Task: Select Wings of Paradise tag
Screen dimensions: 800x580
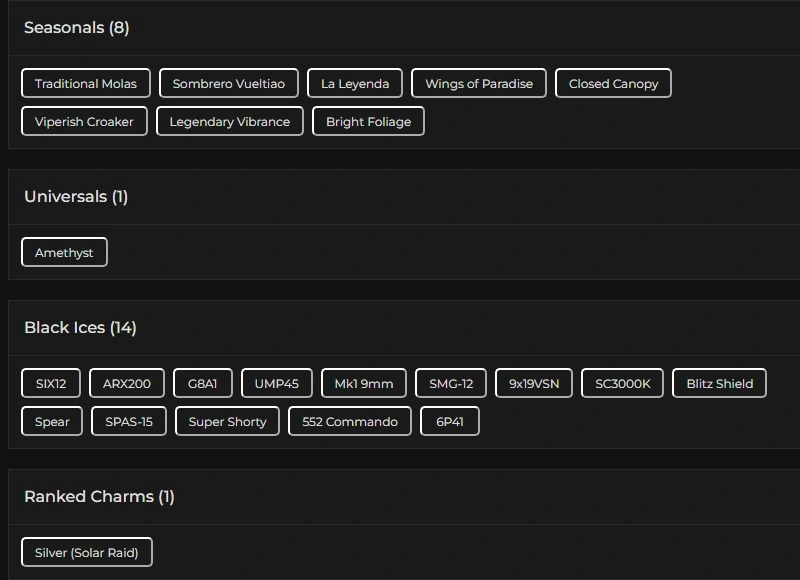Action: pos(479,84)
